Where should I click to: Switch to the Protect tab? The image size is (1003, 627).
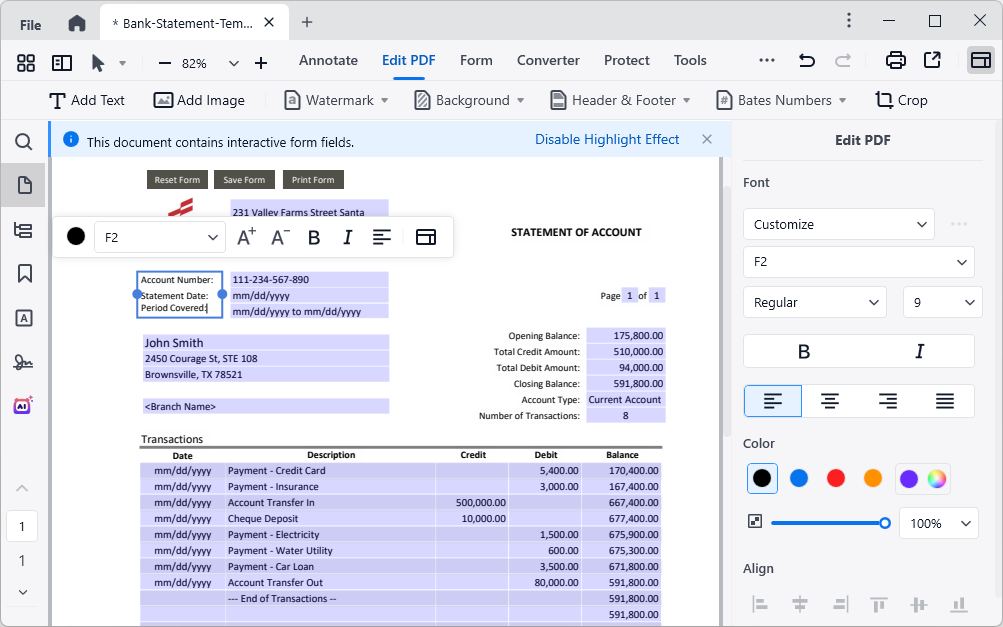[x=626, y=60]
